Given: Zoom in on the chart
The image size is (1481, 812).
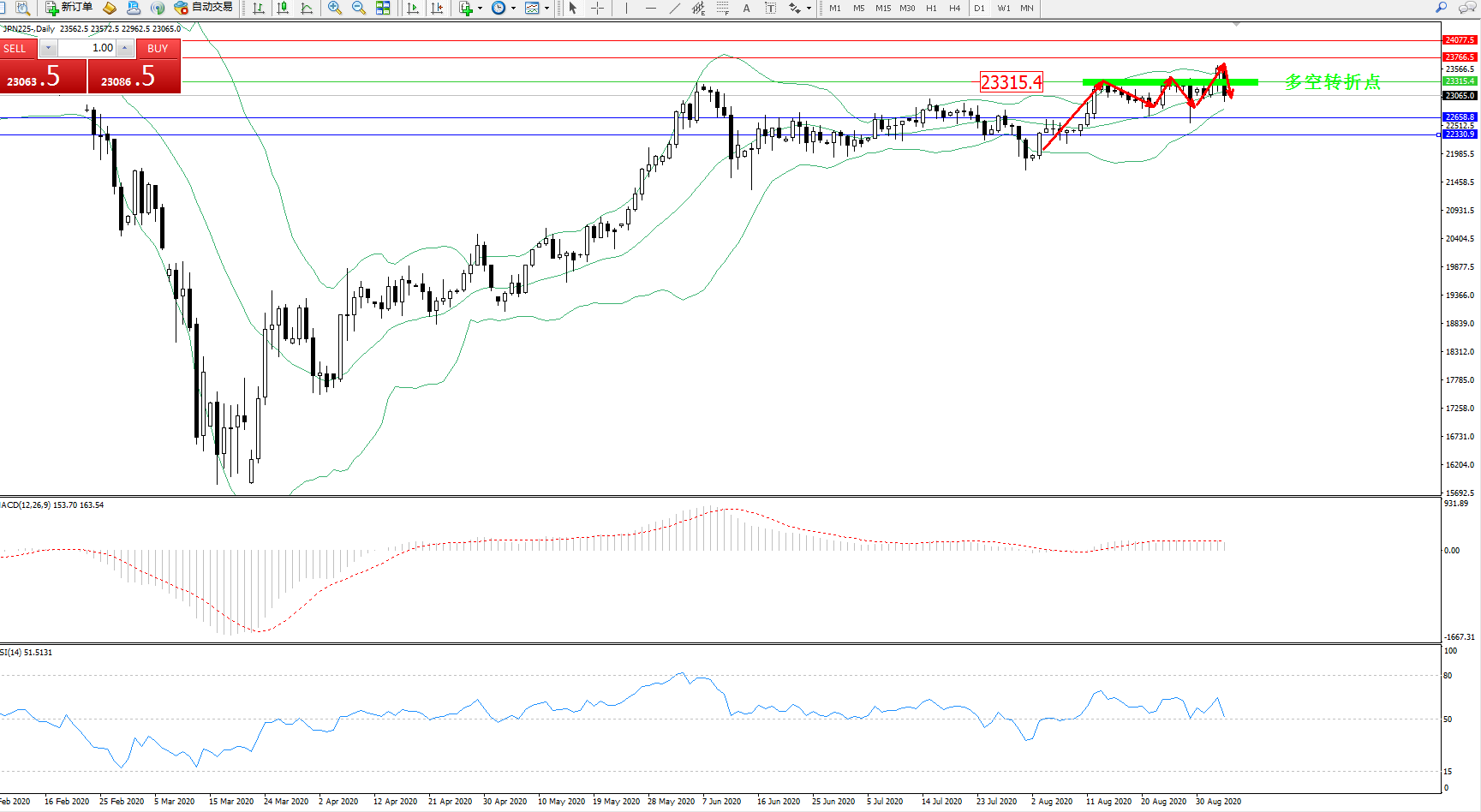Looking at the screenshot, I should 335,8.
